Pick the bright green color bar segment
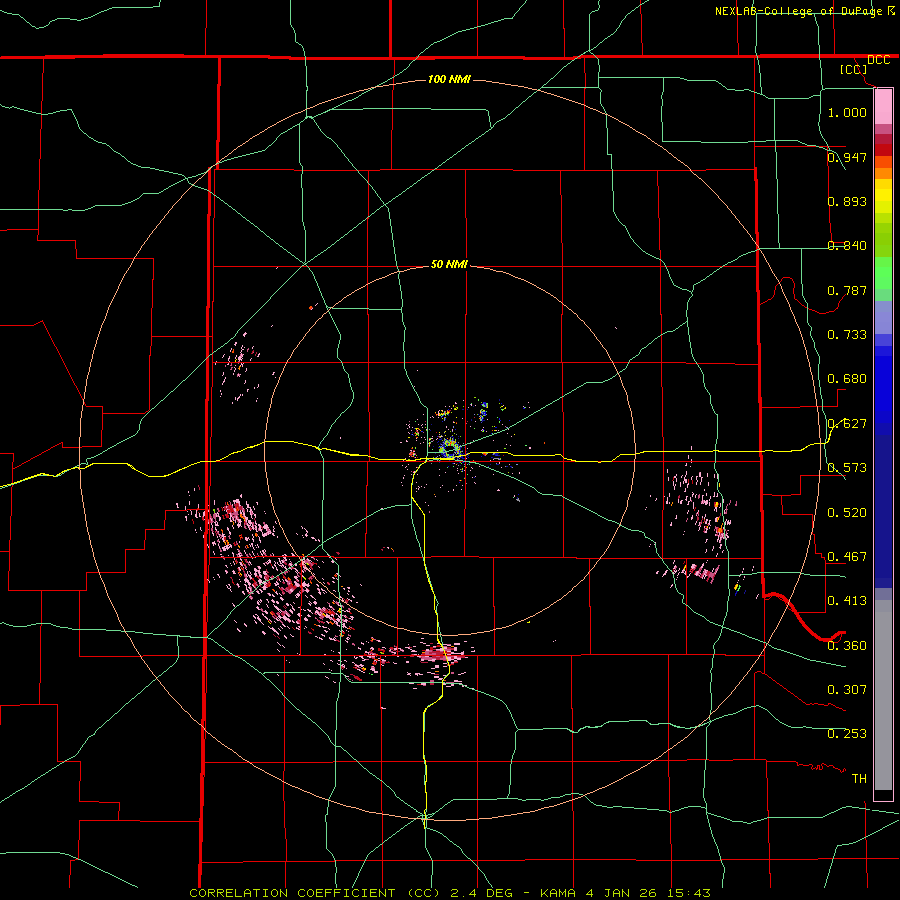 coord(883,273)
